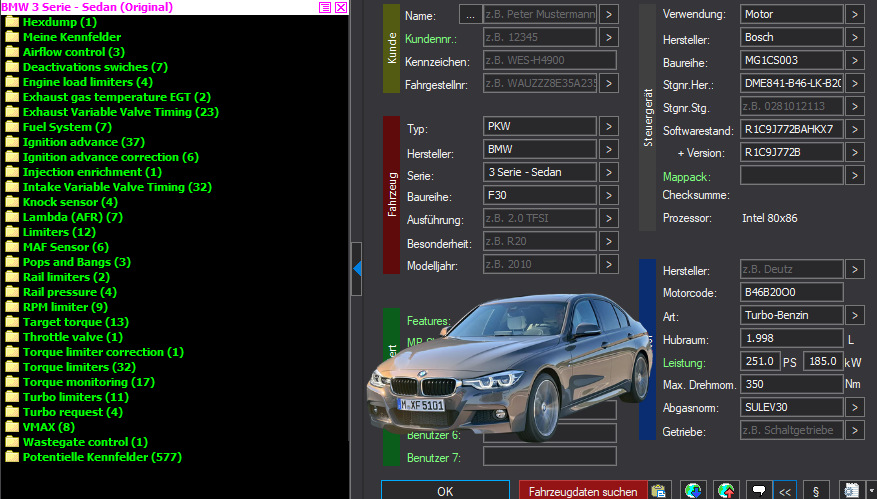Open the arrow next to Verwendung Motor
This screenshot has height=499, width=877.
tap(855, 15)
